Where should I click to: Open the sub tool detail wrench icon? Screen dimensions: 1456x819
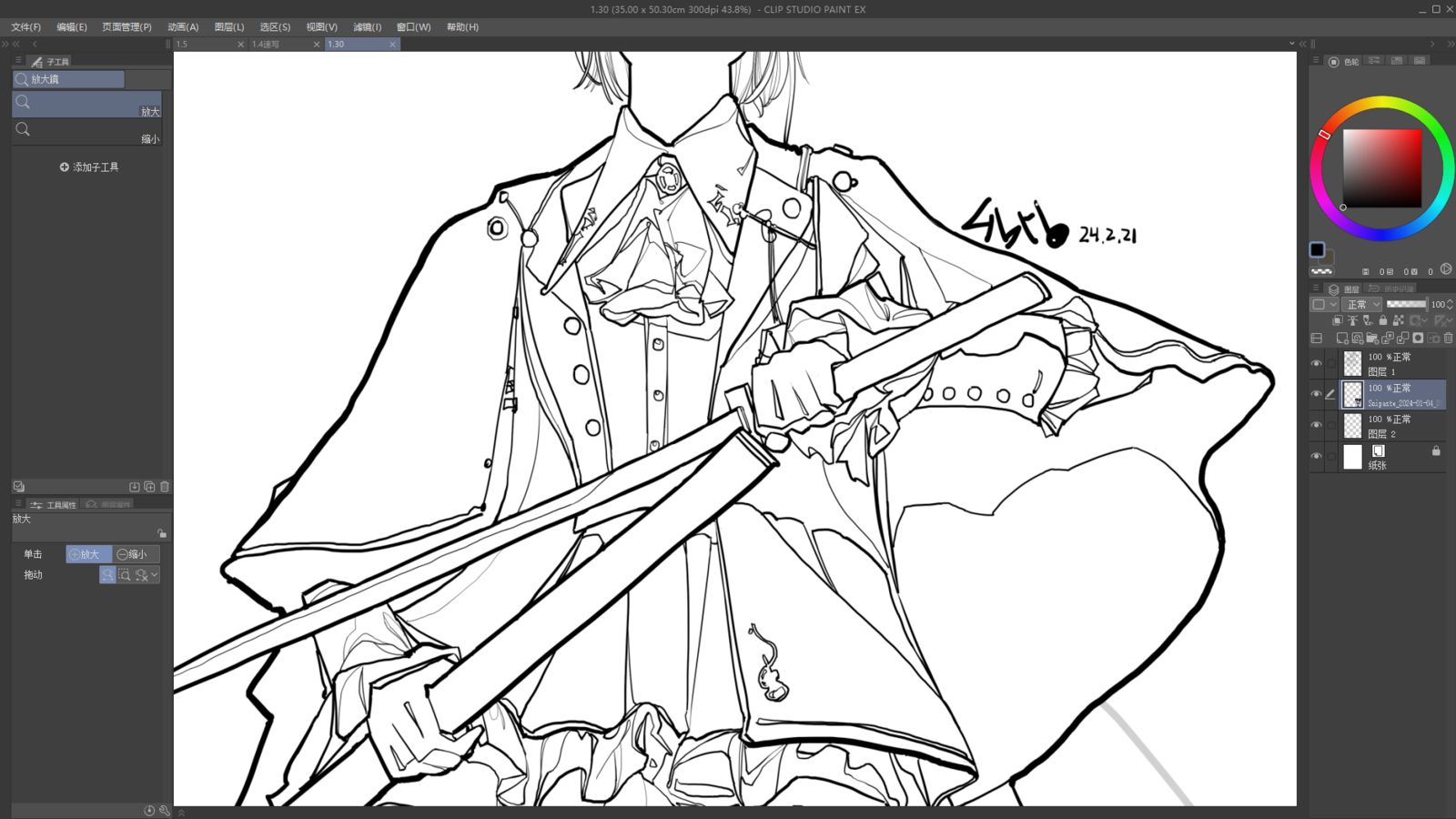pyautogui.click(x=165, y=810)
